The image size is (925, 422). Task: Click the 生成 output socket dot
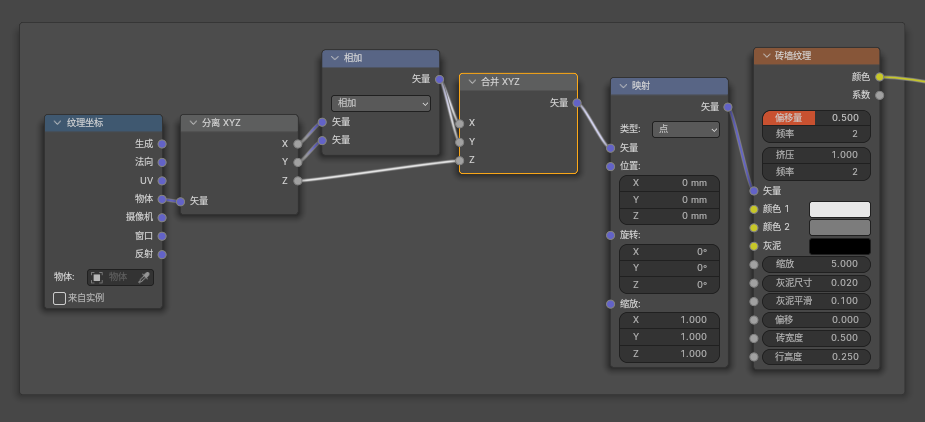[x=162, y=144]
